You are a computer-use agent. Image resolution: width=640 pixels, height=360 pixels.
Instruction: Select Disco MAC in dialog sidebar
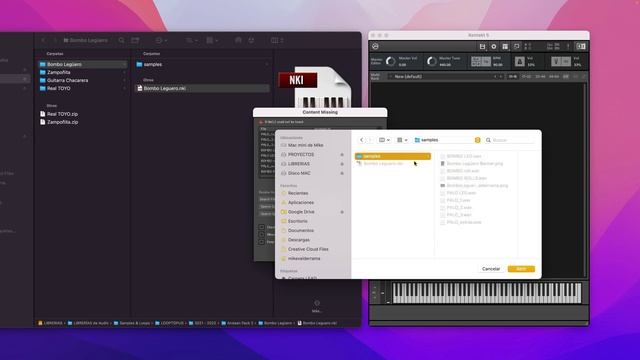[x=299, y=173]
